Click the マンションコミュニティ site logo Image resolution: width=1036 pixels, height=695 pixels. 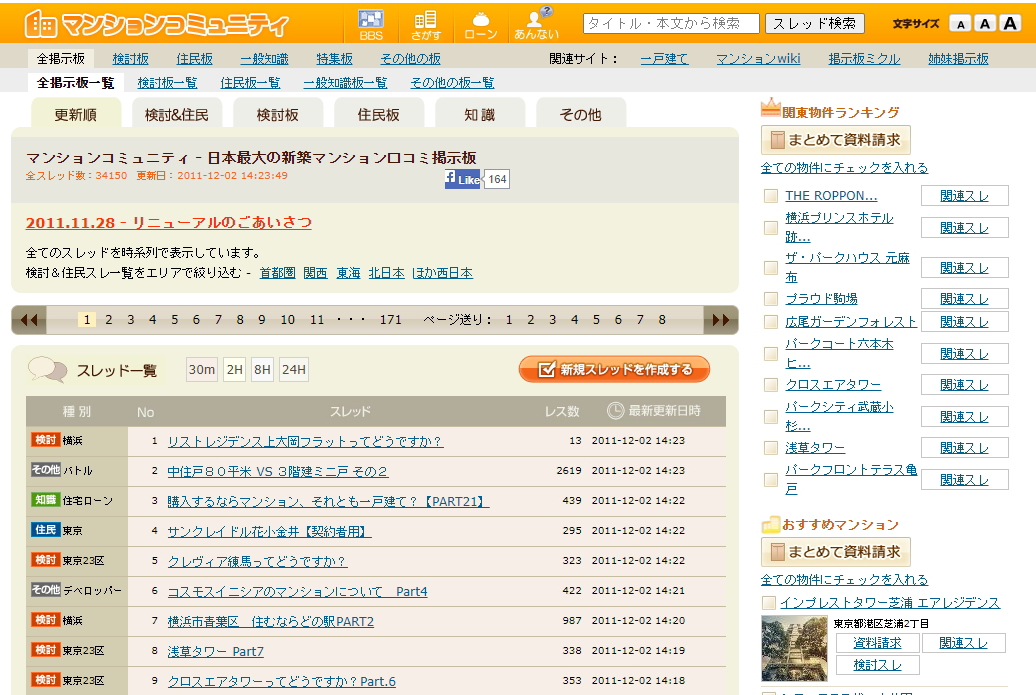coord(157,24)
